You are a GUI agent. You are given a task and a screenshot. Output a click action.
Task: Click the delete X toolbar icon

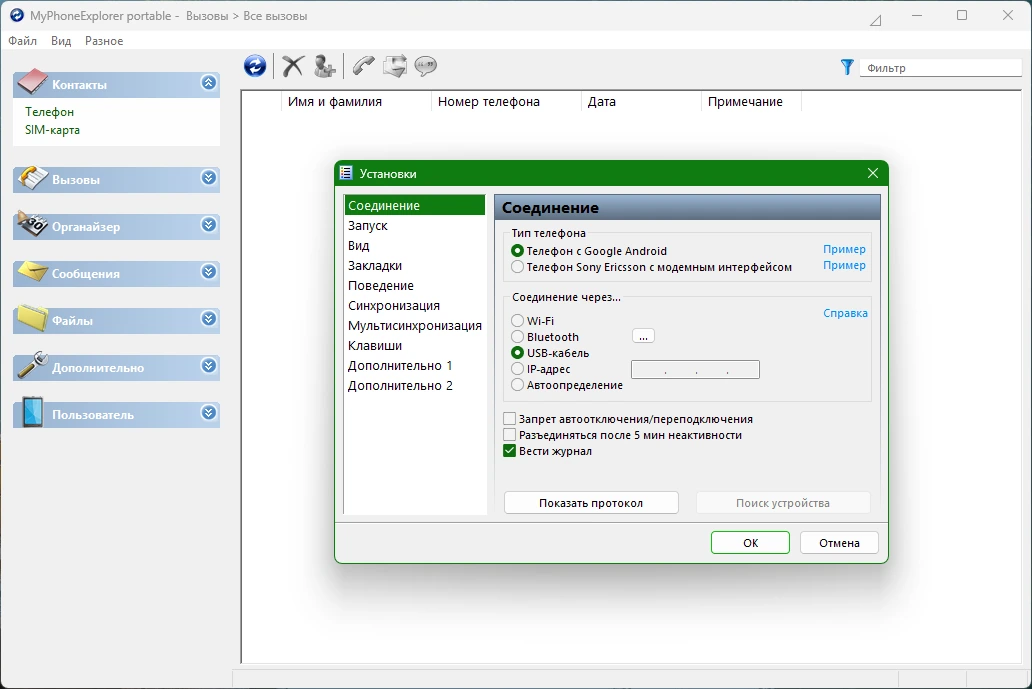pos(293,66)
